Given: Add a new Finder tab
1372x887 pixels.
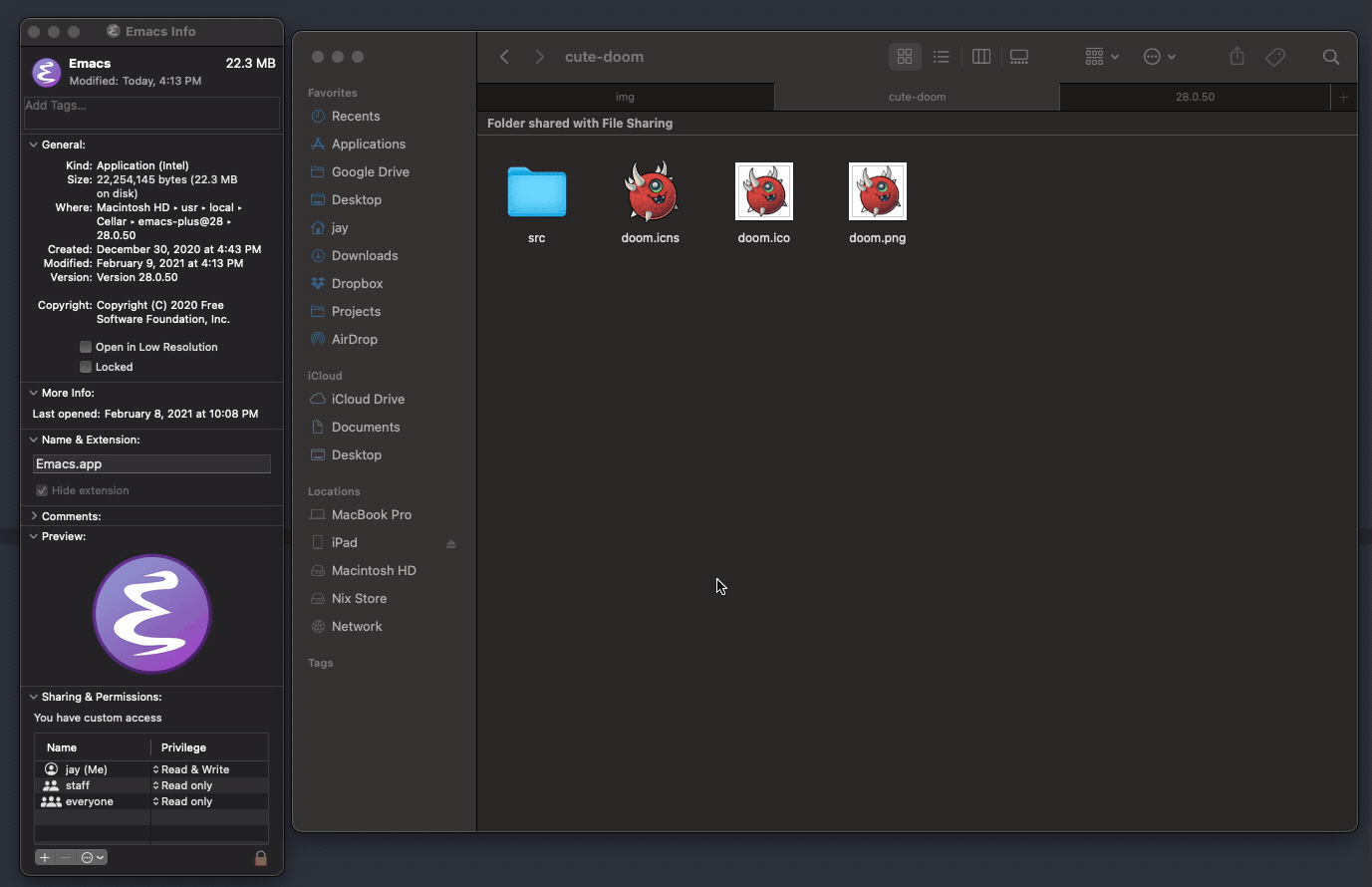Looking at the screenshot, I should point(1343,97).
